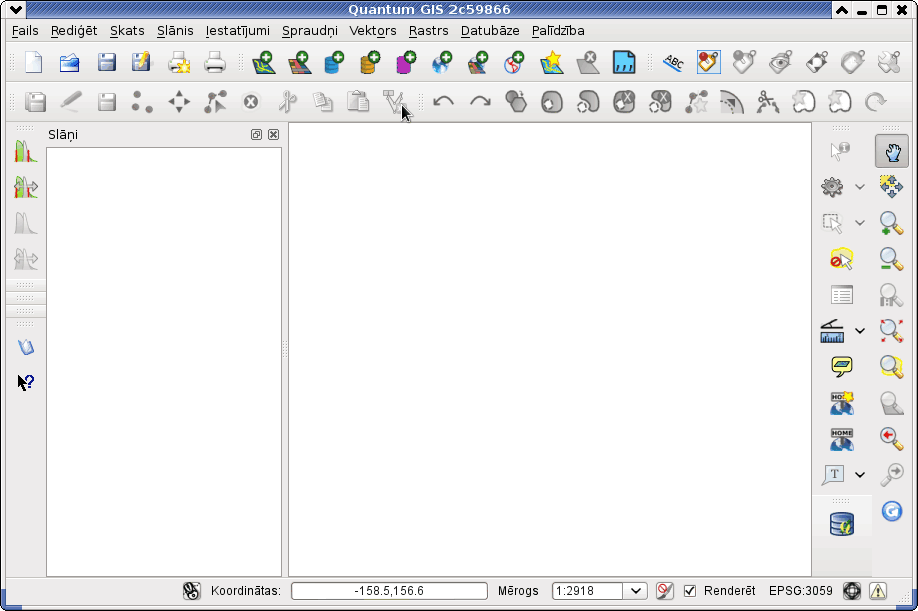Open new print composer

pos(179,62)
